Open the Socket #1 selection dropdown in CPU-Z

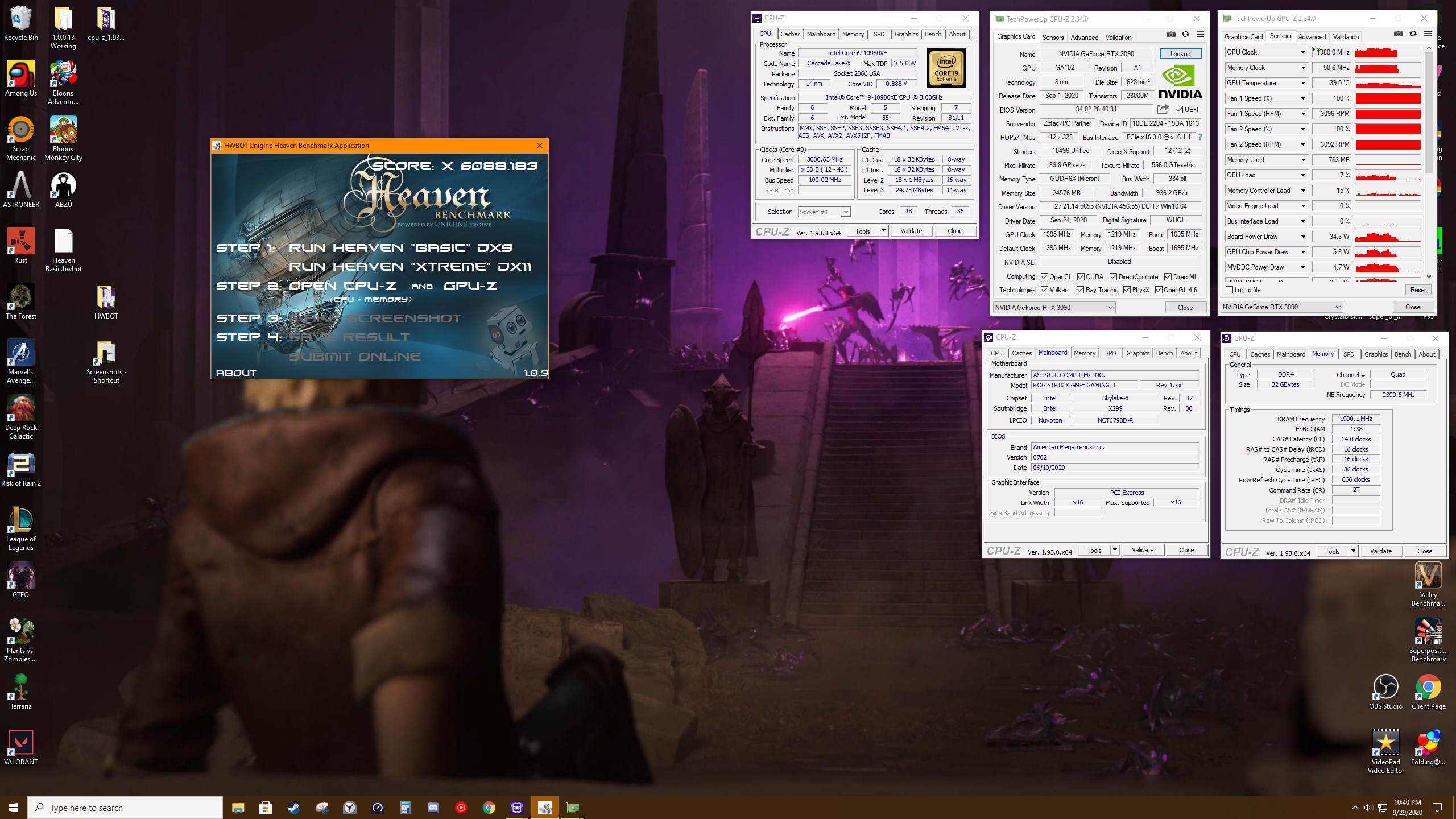[x=824, y=212]
